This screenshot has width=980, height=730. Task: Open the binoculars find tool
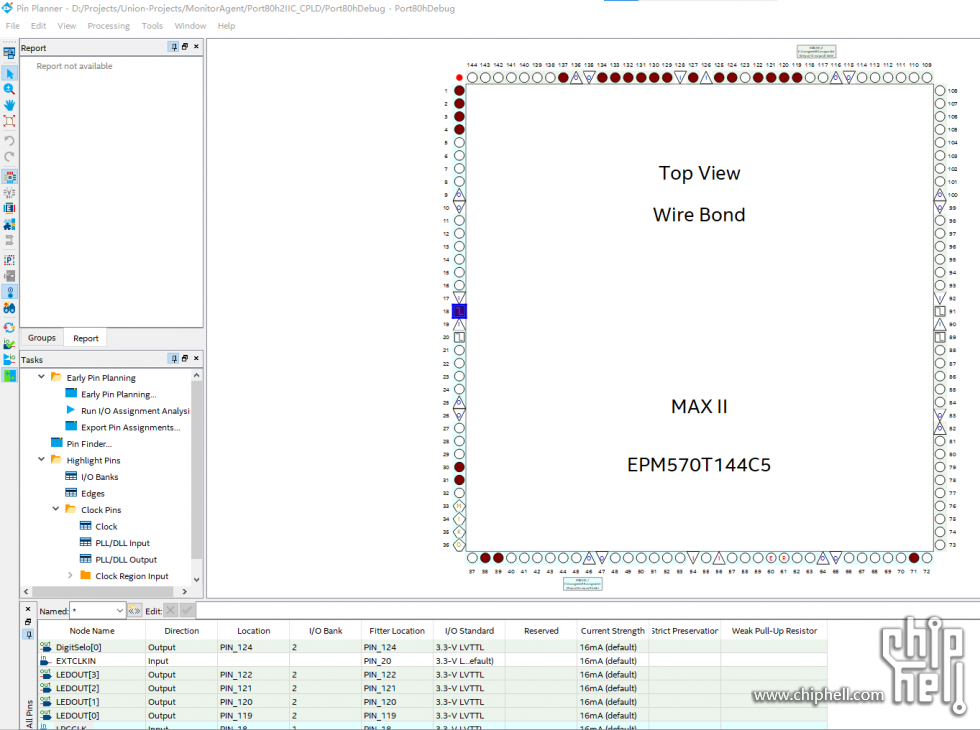tap(9, 308)
